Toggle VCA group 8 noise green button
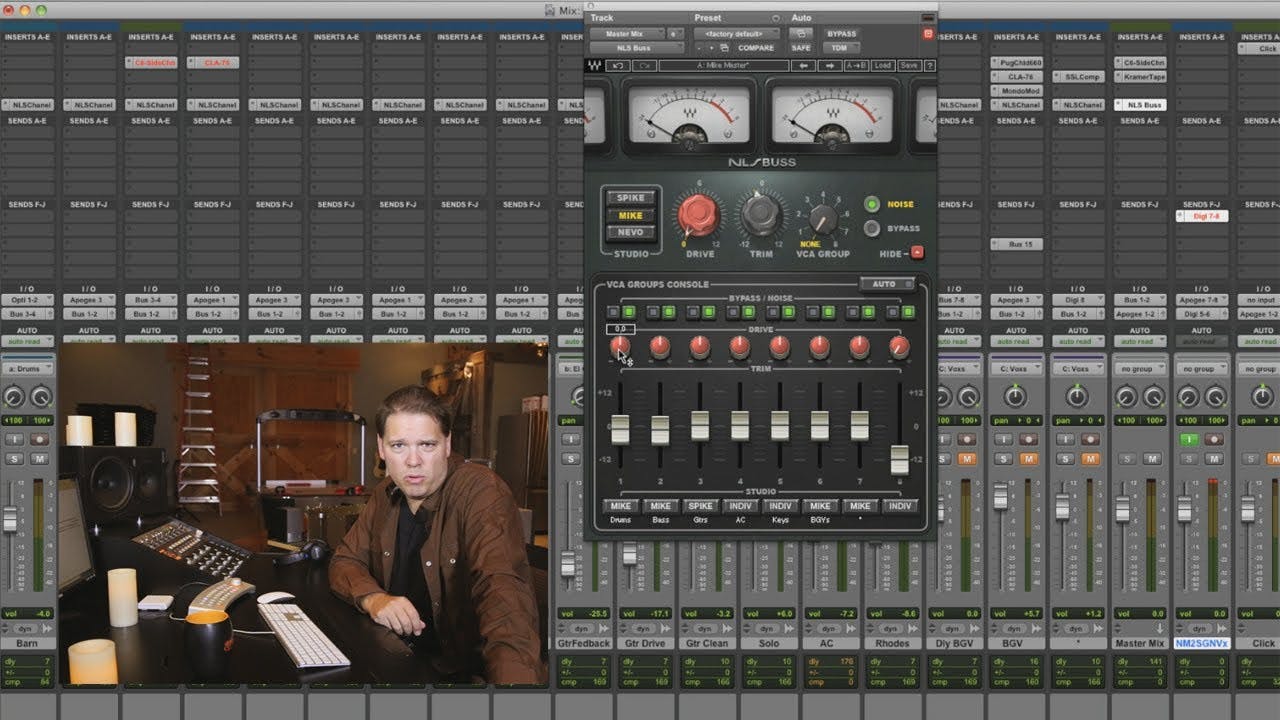Screen dimensions: 1280x720 pos(908,312)
